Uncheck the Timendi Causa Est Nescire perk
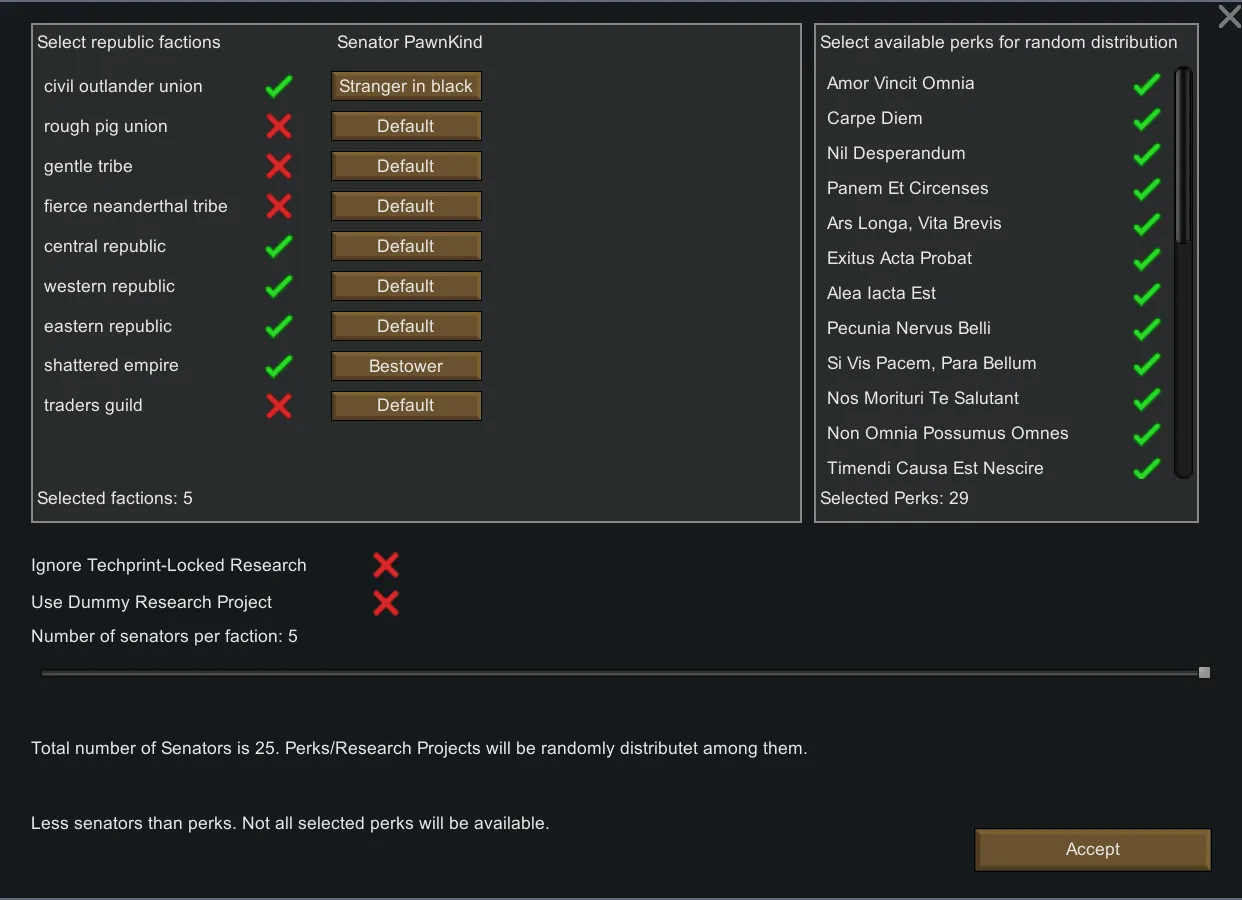 pos(1147,468)
